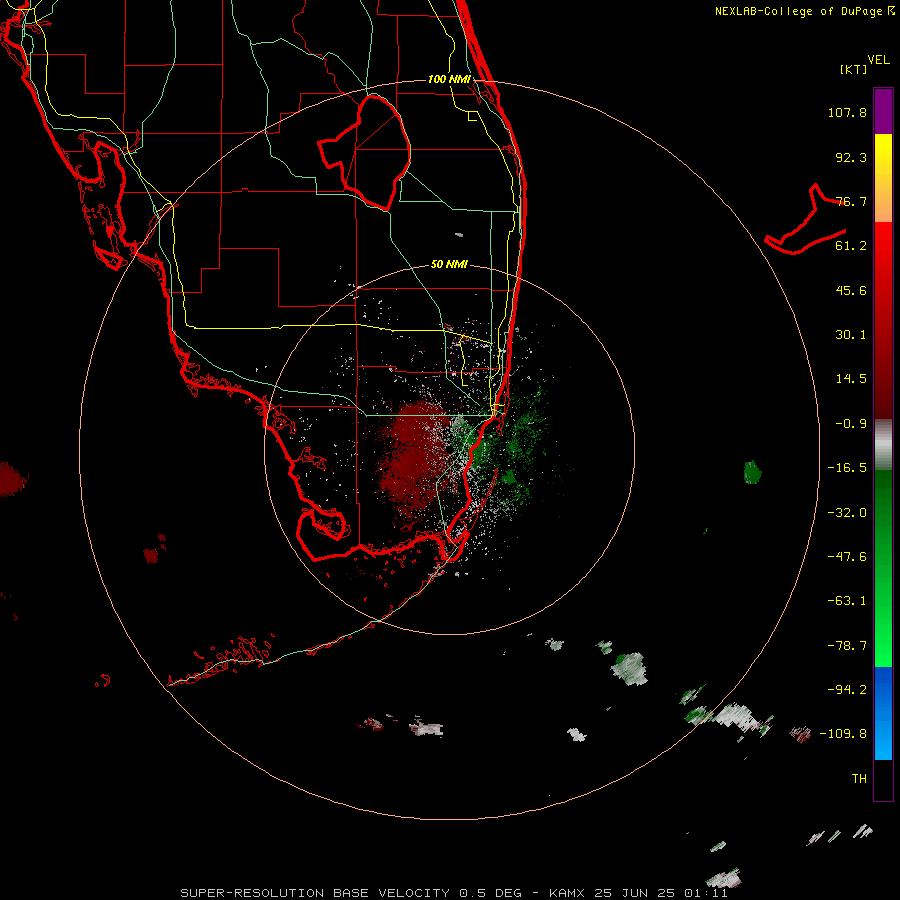Select the 76.7 scale value

click(851, 201)
